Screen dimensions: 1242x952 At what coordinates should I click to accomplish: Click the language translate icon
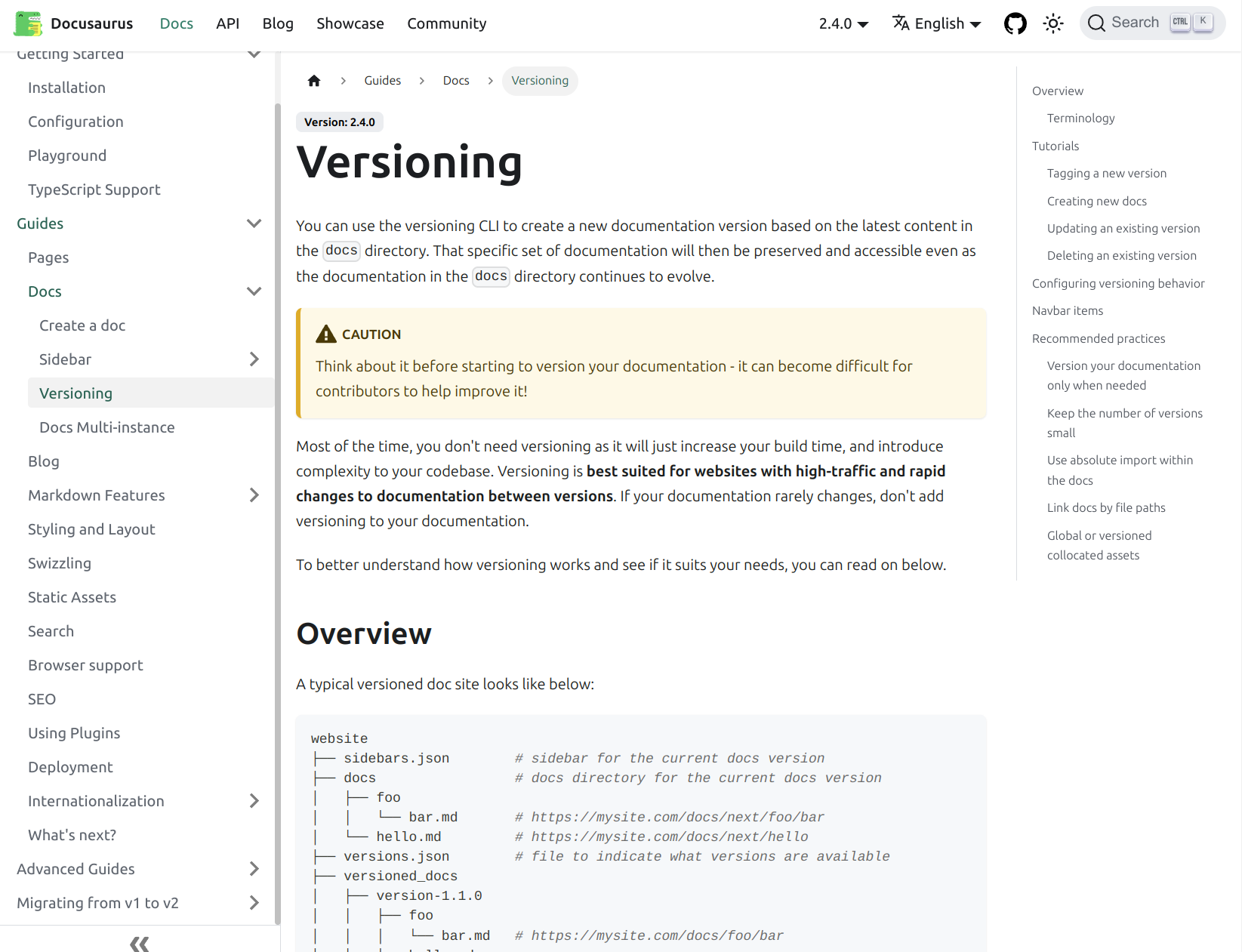point(901,23)
